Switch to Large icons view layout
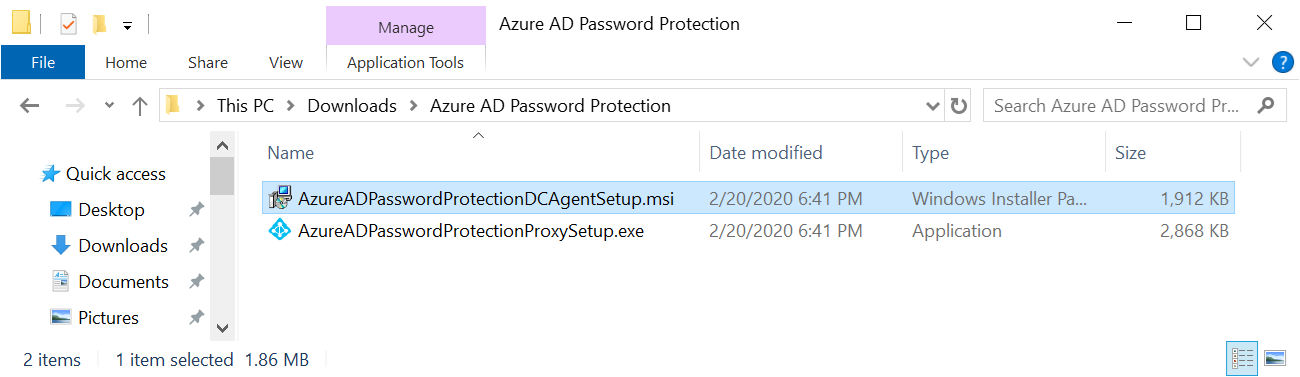The height and width of the screenshot is (377, 1300). pyautogui.click(x=1274, y=358)
